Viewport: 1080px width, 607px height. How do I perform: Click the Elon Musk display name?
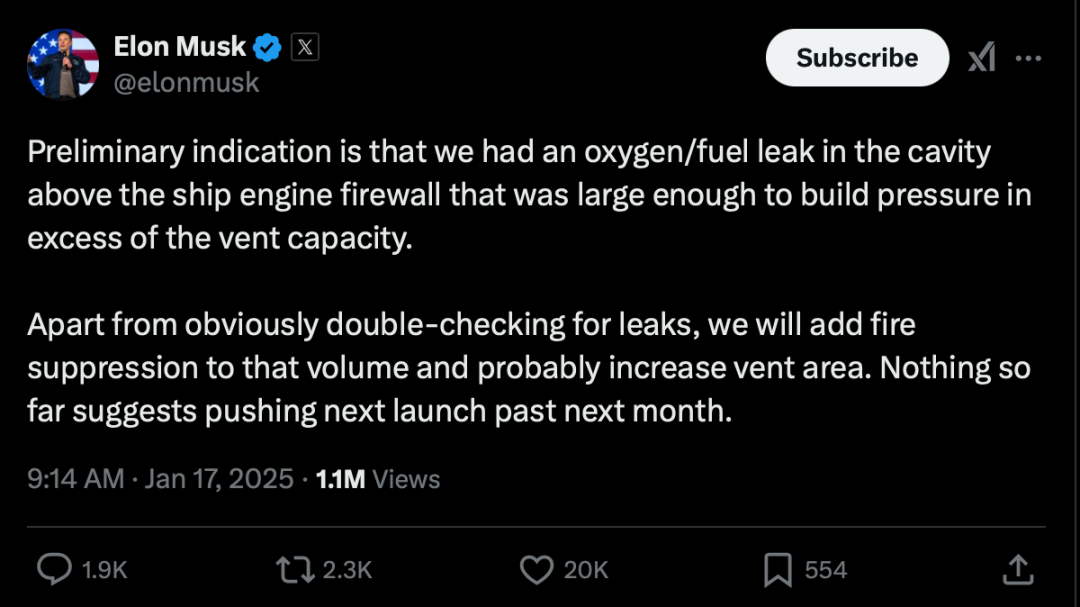coord(179,47)
